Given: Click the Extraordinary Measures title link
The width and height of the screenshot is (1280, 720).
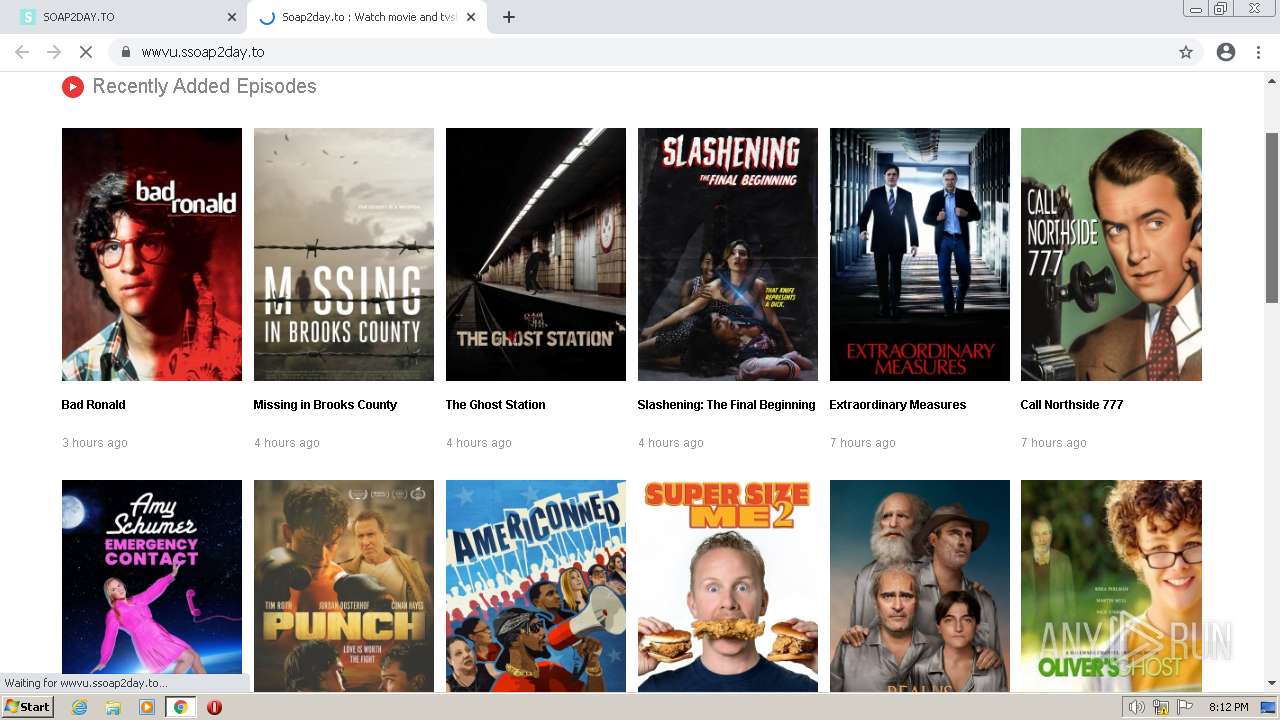Looking at the screenshot, I should tap(898, 405).
